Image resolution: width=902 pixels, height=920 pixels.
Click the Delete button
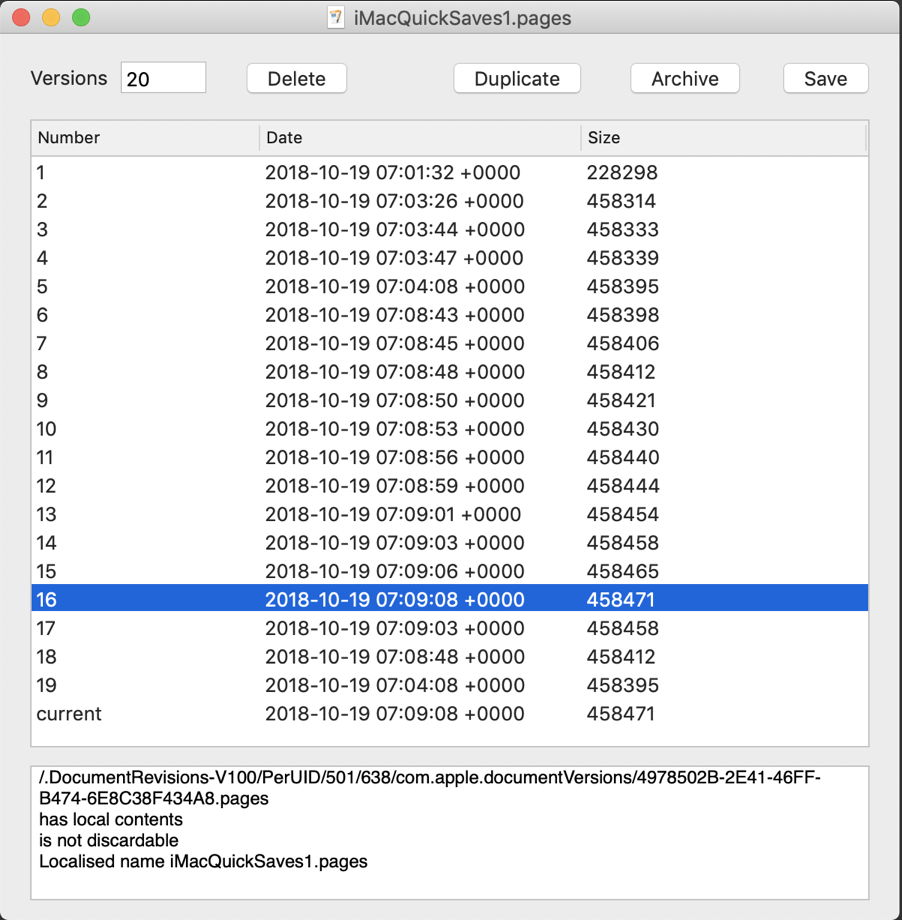click(297, 79)
